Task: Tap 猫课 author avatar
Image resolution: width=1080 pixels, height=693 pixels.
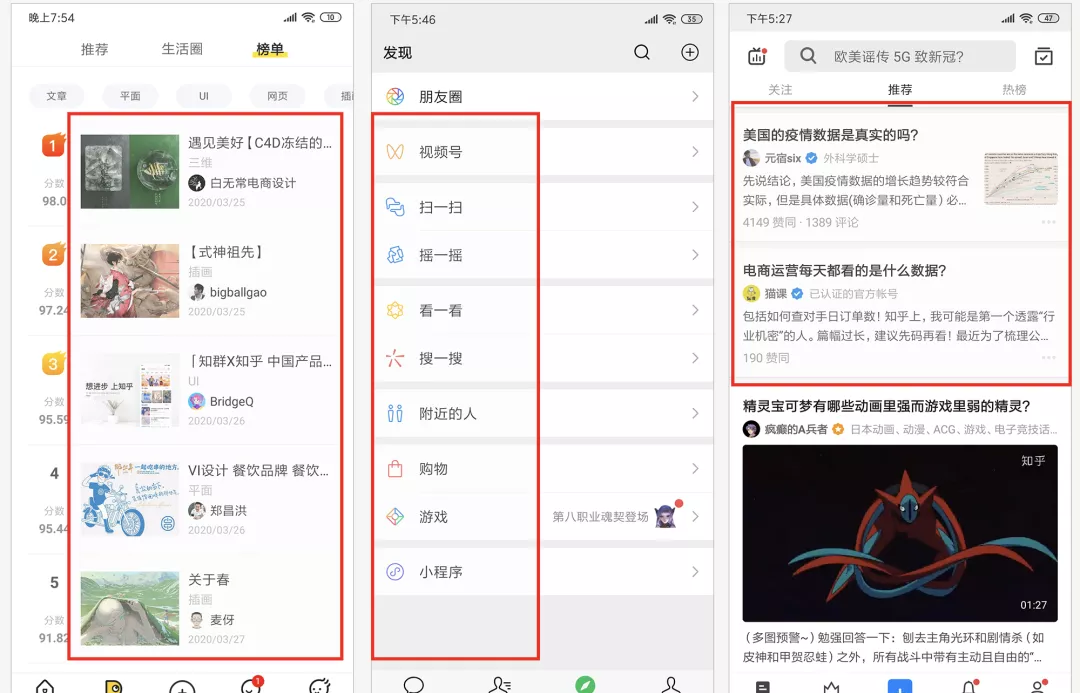Action: click(751, 293)
